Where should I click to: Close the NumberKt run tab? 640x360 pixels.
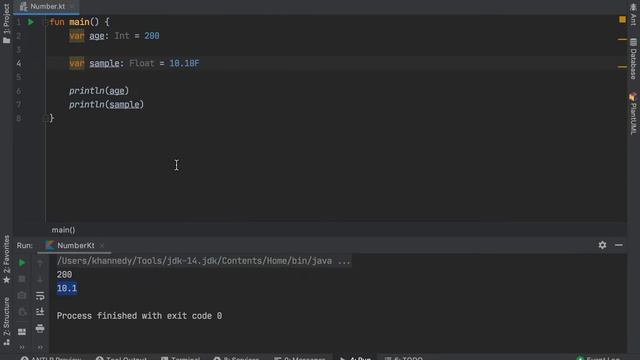102,245
